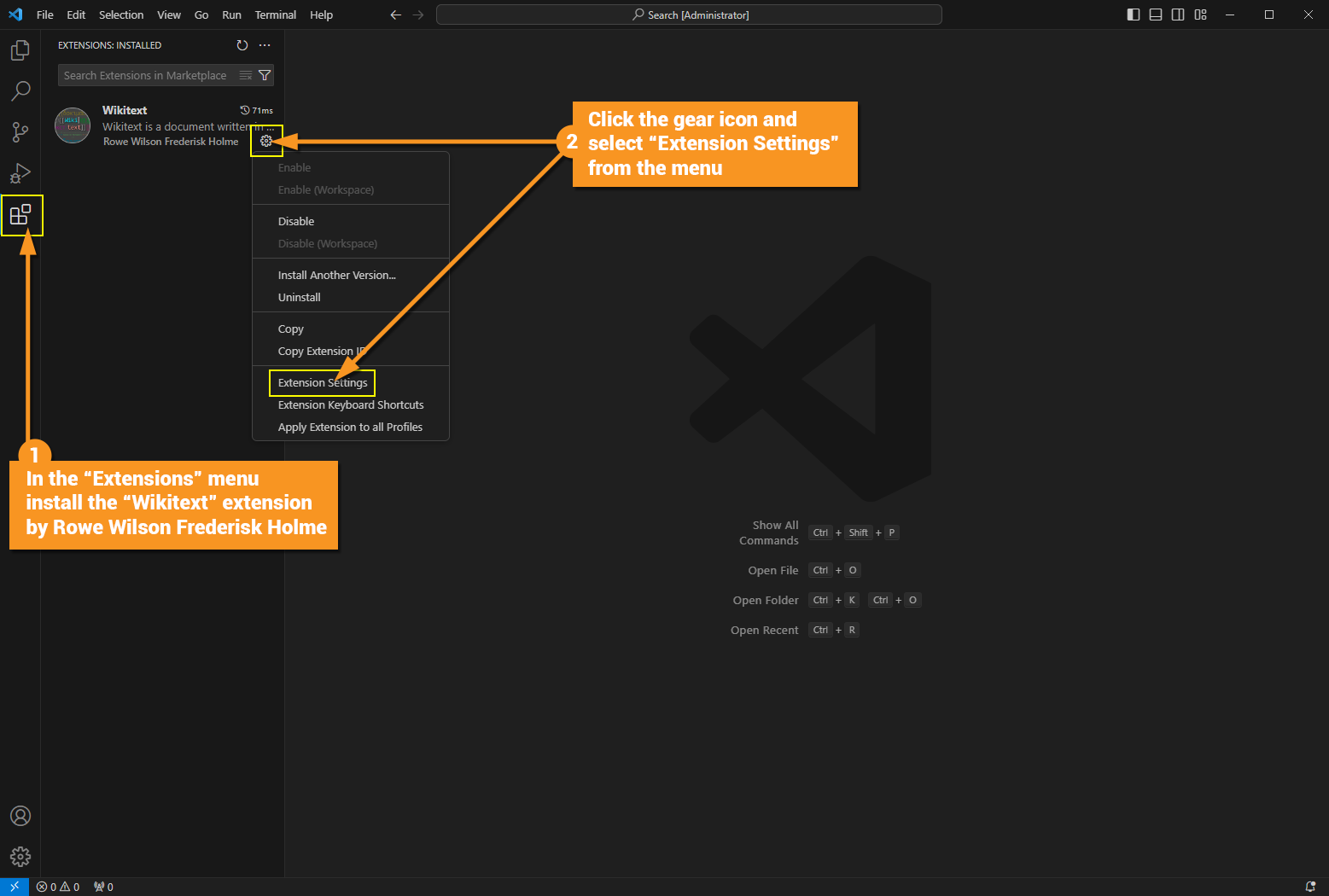The width and height of the screenshot is (1329, 896).
Task: Open the Search view in activity bar
Action: click(20, 90)
